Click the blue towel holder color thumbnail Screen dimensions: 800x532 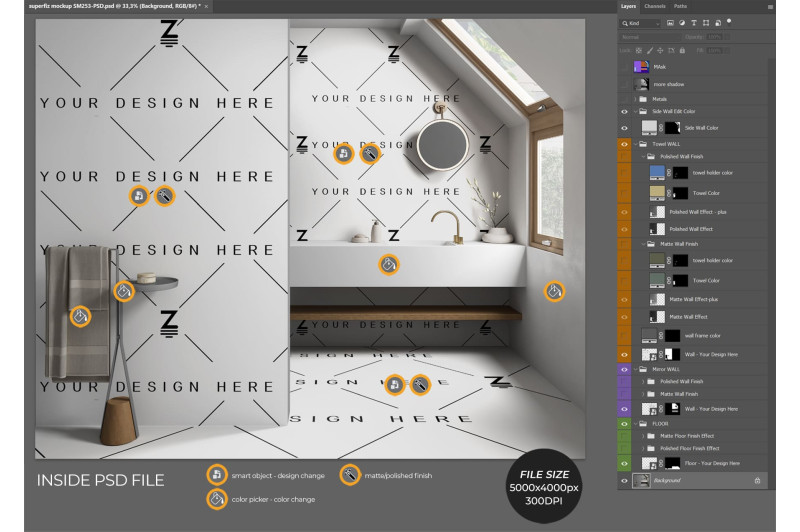(657, 172)
